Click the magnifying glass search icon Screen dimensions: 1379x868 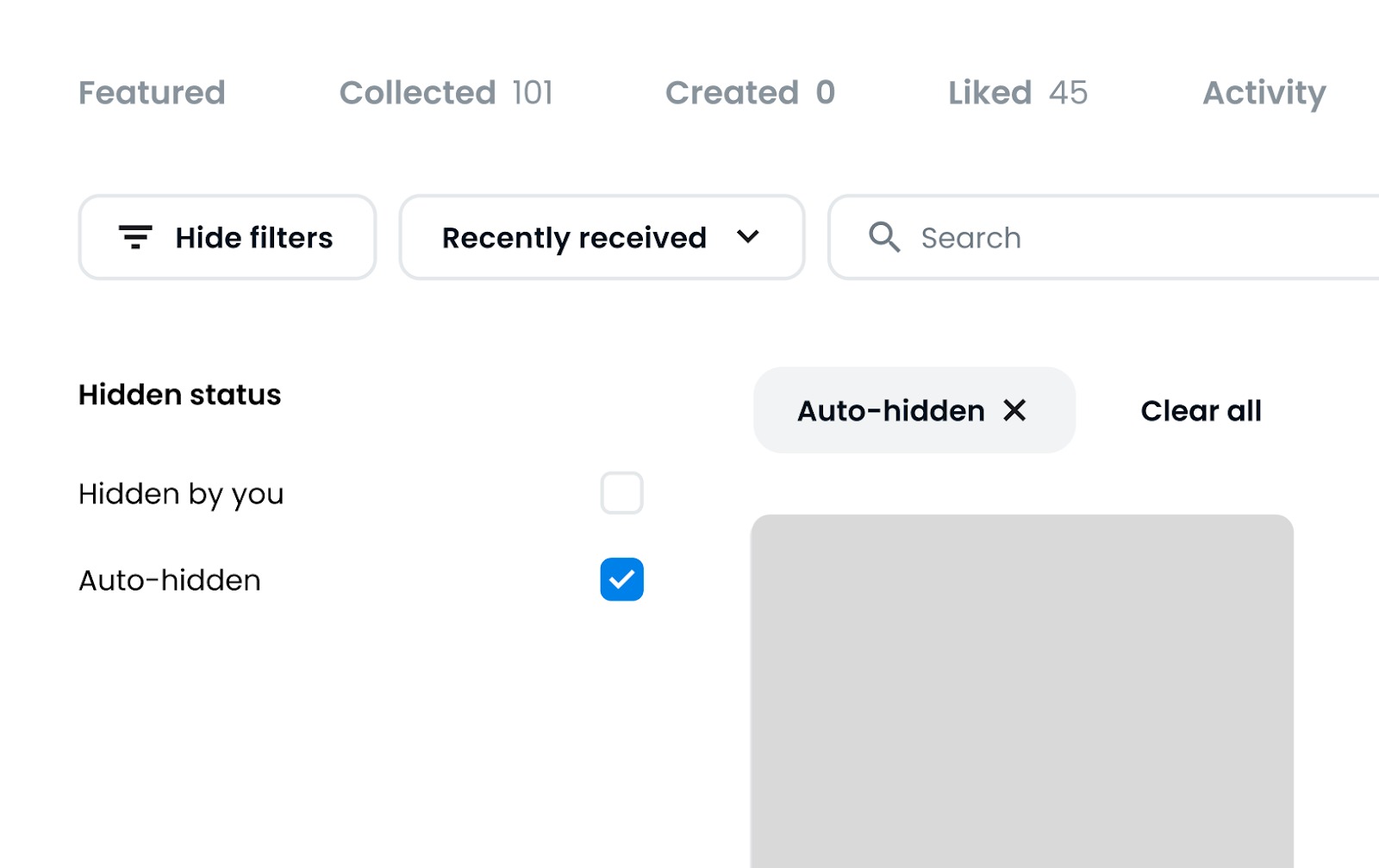883,237
